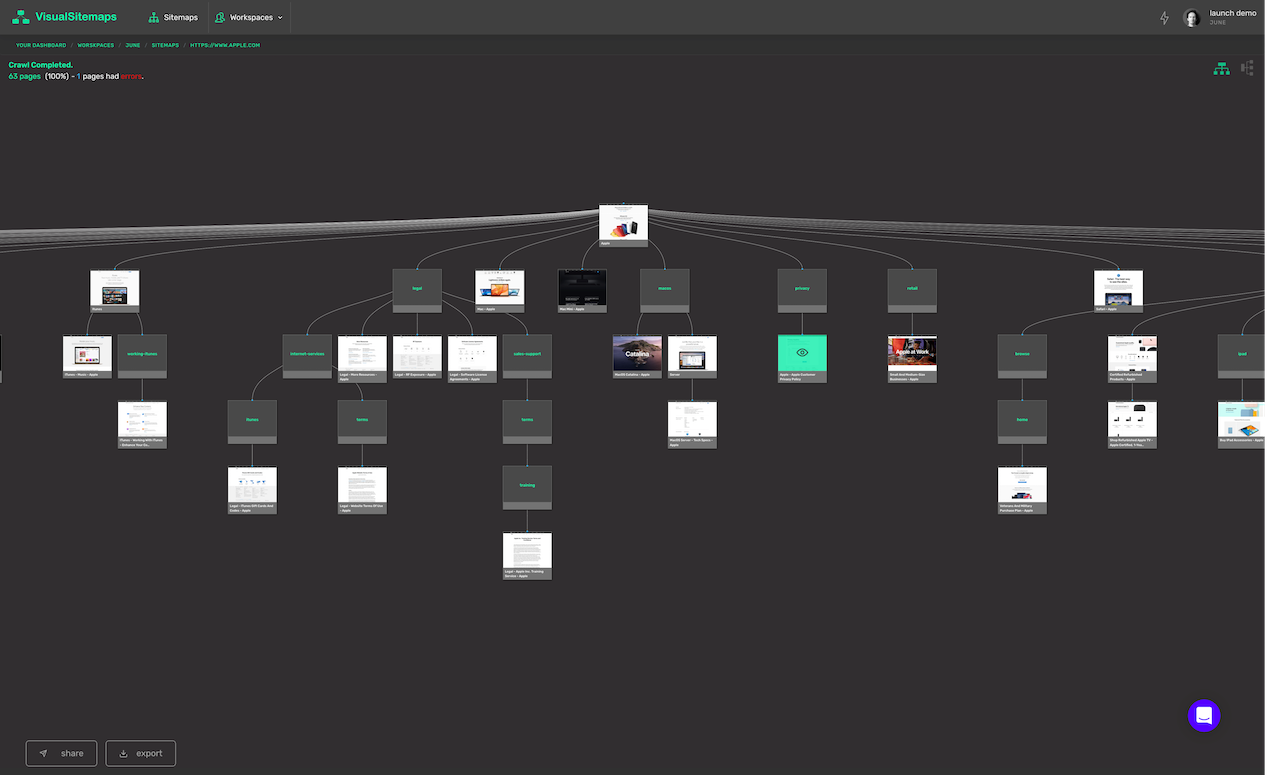This screenshot has height=775, width=1270.
Task: Click the 63 pages count text
Action: [25, 76]
